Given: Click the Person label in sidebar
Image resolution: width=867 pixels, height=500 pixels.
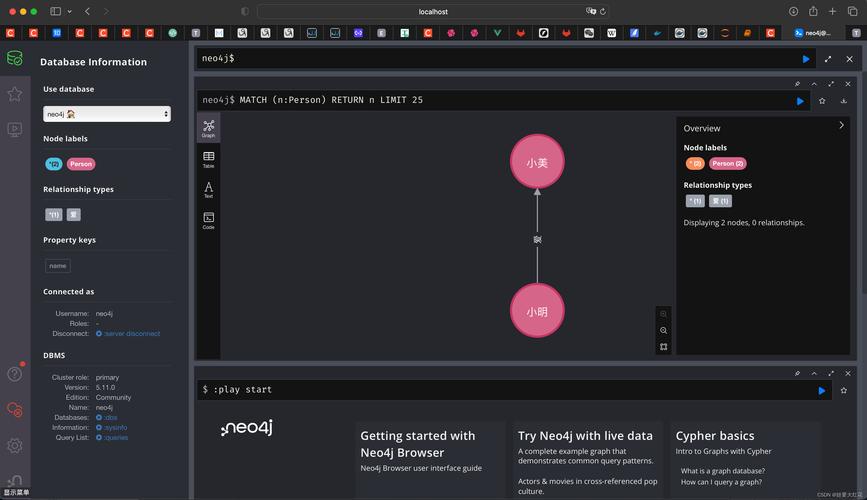Looking at the screenshot, I should point(81,164).
